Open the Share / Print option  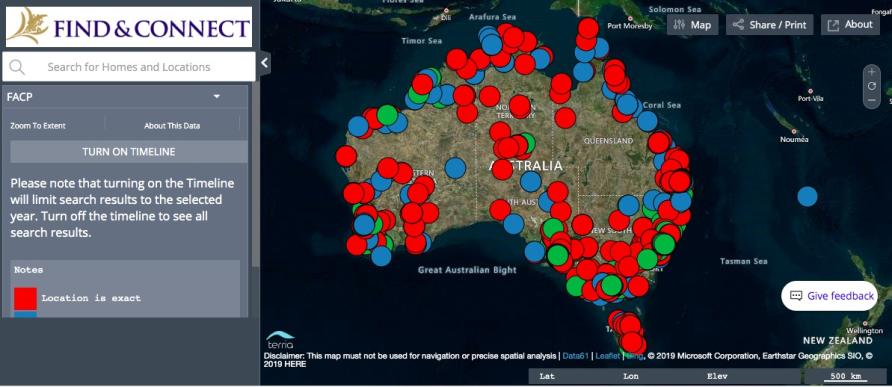[770, 25]
